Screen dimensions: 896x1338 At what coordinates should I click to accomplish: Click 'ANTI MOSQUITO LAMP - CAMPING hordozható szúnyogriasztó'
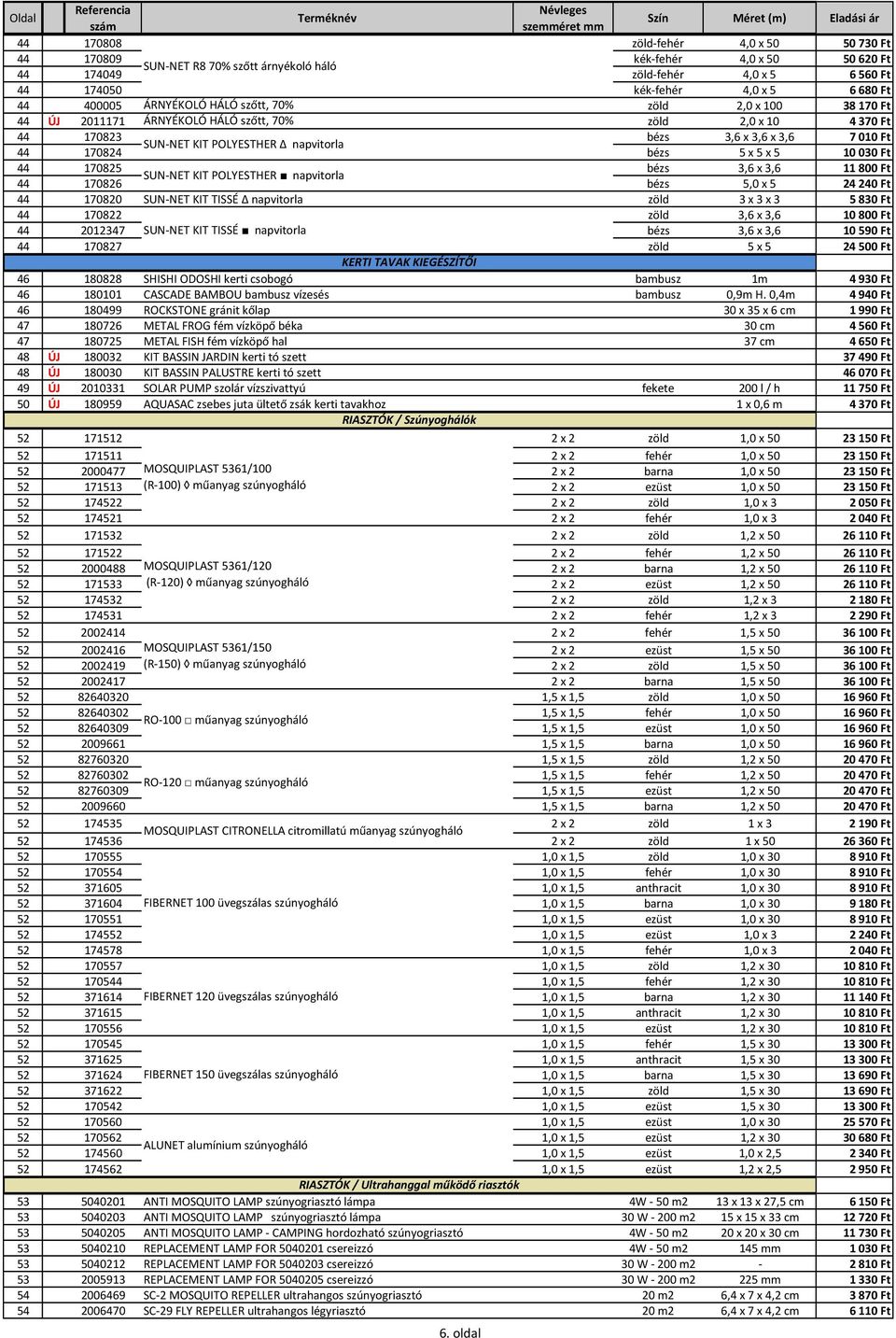pyautogui.click(x=302, y=1232)
